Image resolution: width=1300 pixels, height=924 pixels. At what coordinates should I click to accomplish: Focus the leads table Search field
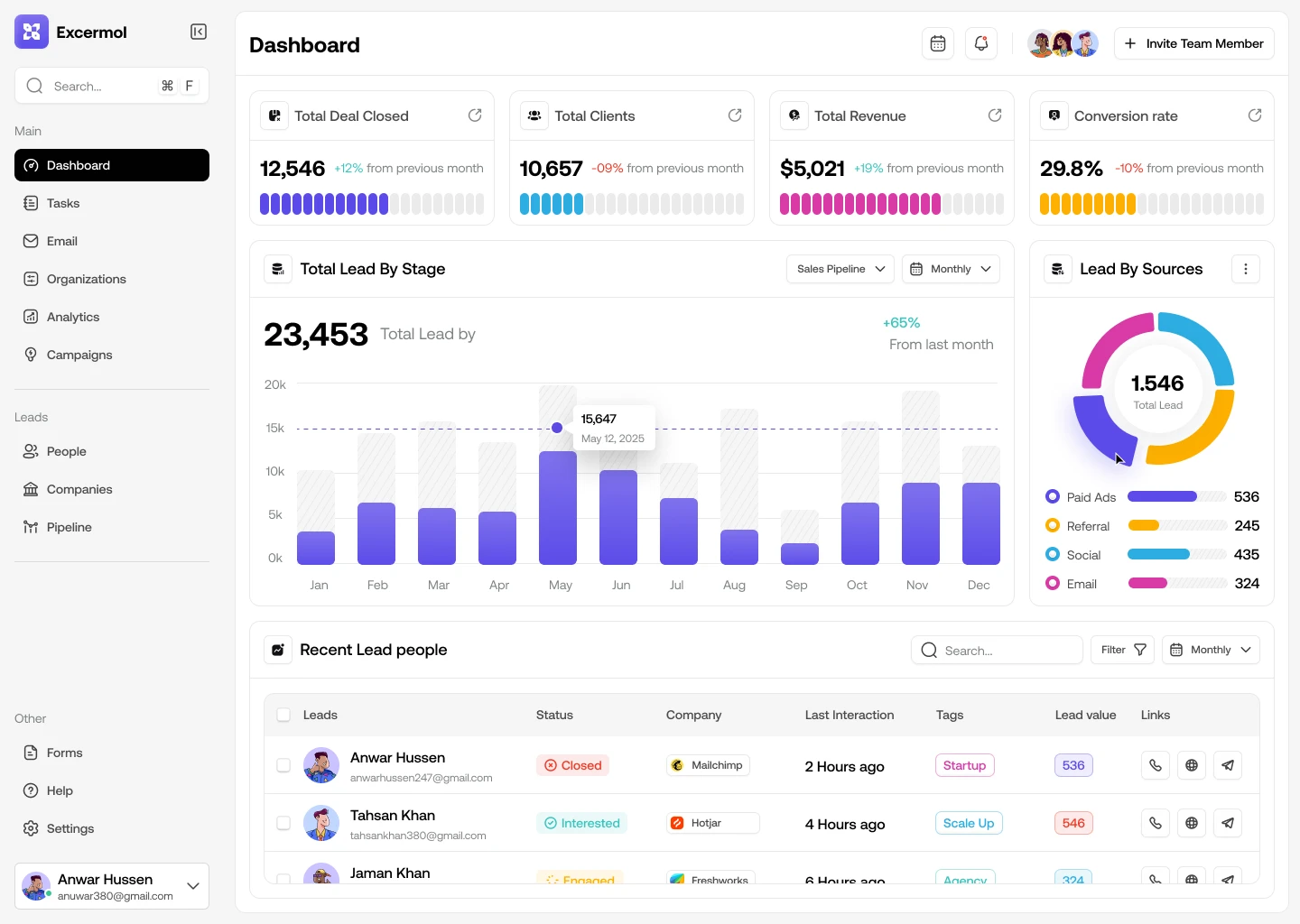point(997,650)
